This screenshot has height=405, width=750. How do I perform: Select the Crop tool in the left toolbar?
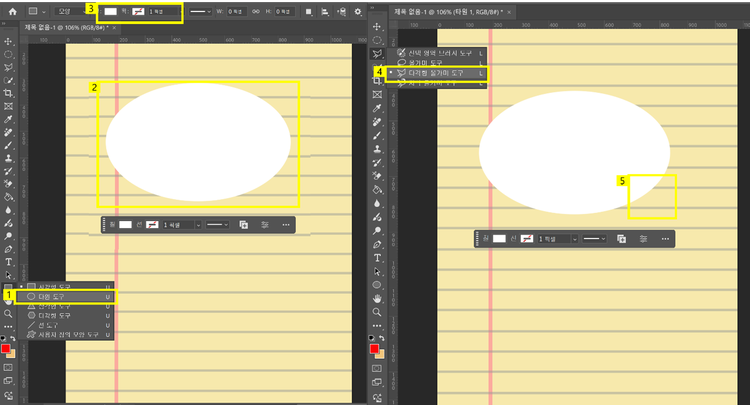[x=8, y=93]
